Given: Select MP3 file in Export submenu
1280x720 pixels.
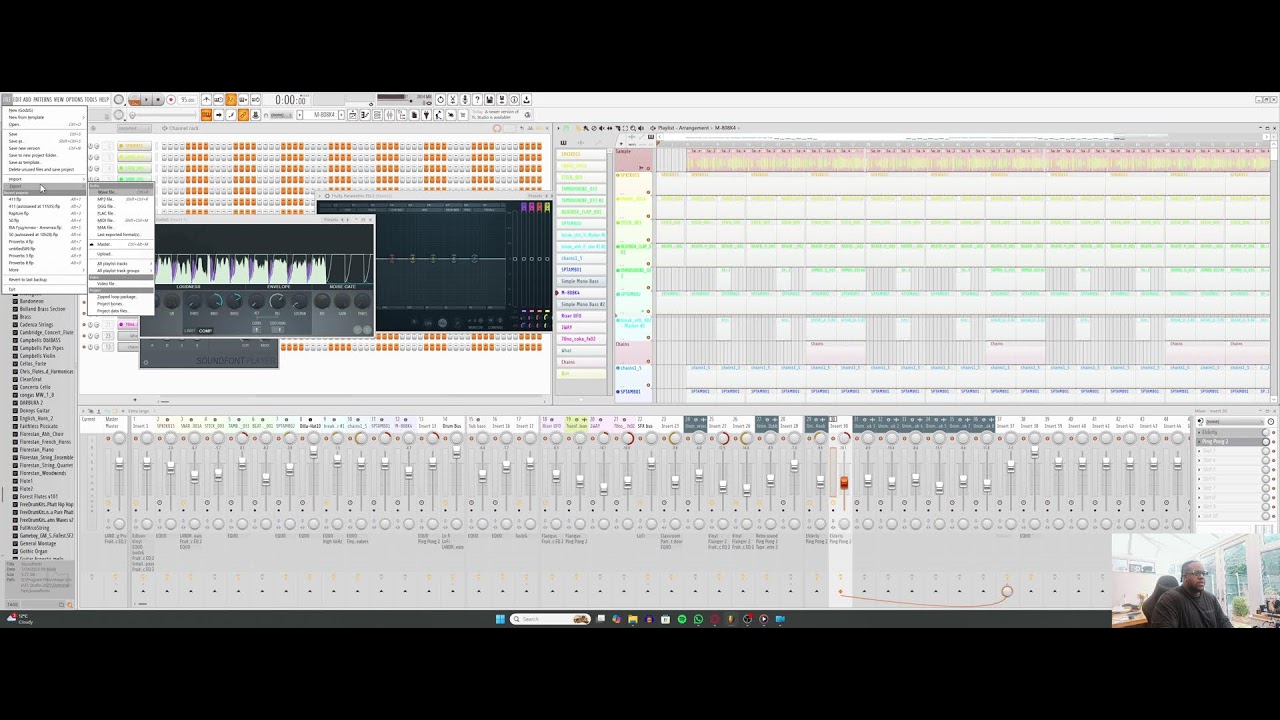Looking at the screenshot, I should 121,199.
